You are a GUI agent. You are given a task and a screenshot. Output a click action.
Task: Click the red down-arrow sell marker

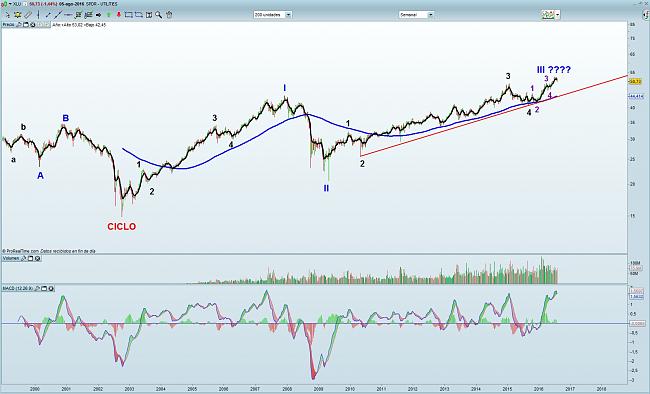[119, 15]
